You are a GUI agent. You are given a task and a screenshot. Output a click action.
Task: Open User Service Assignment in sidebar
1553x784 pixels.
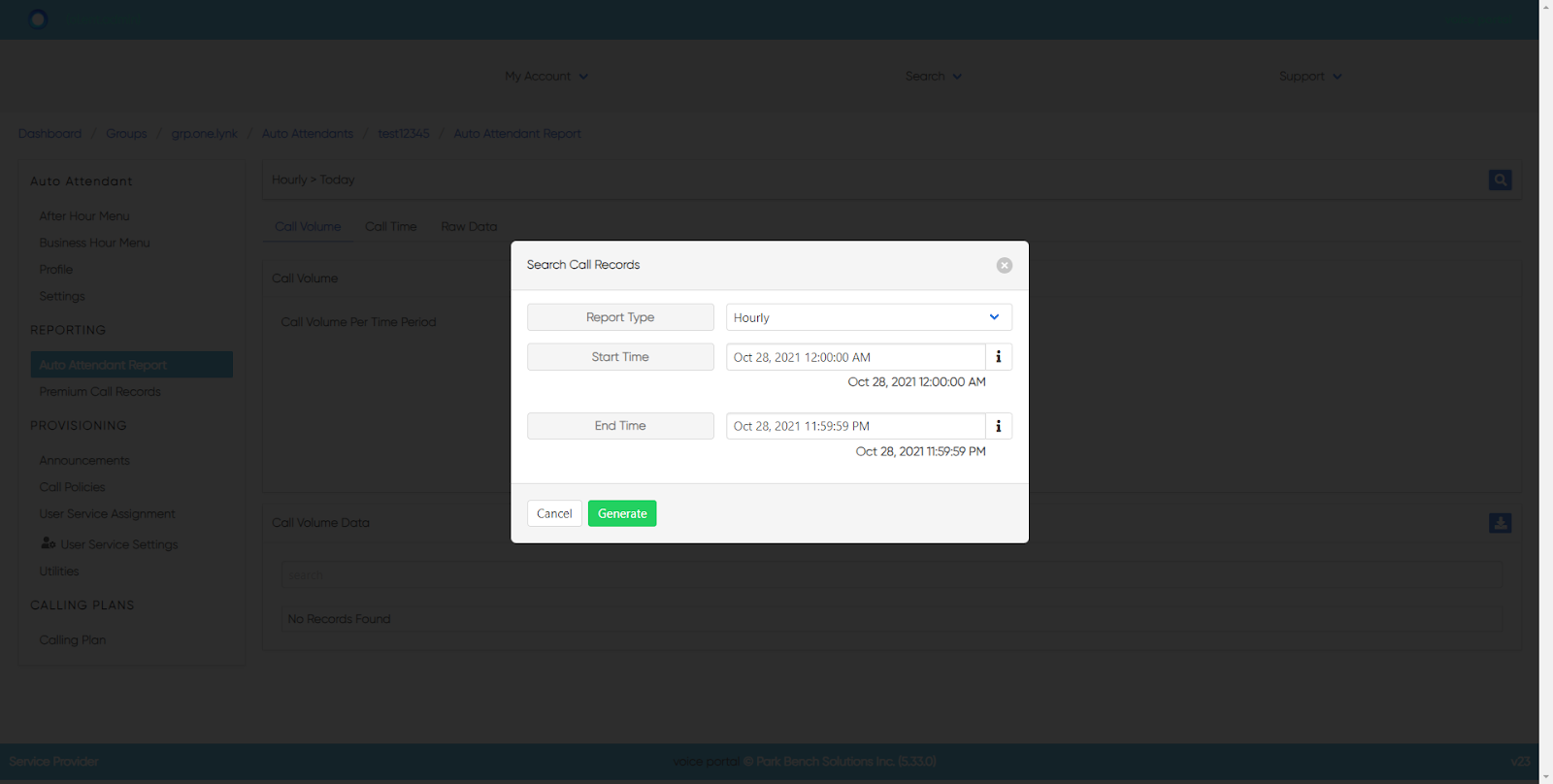click(108, 514)
